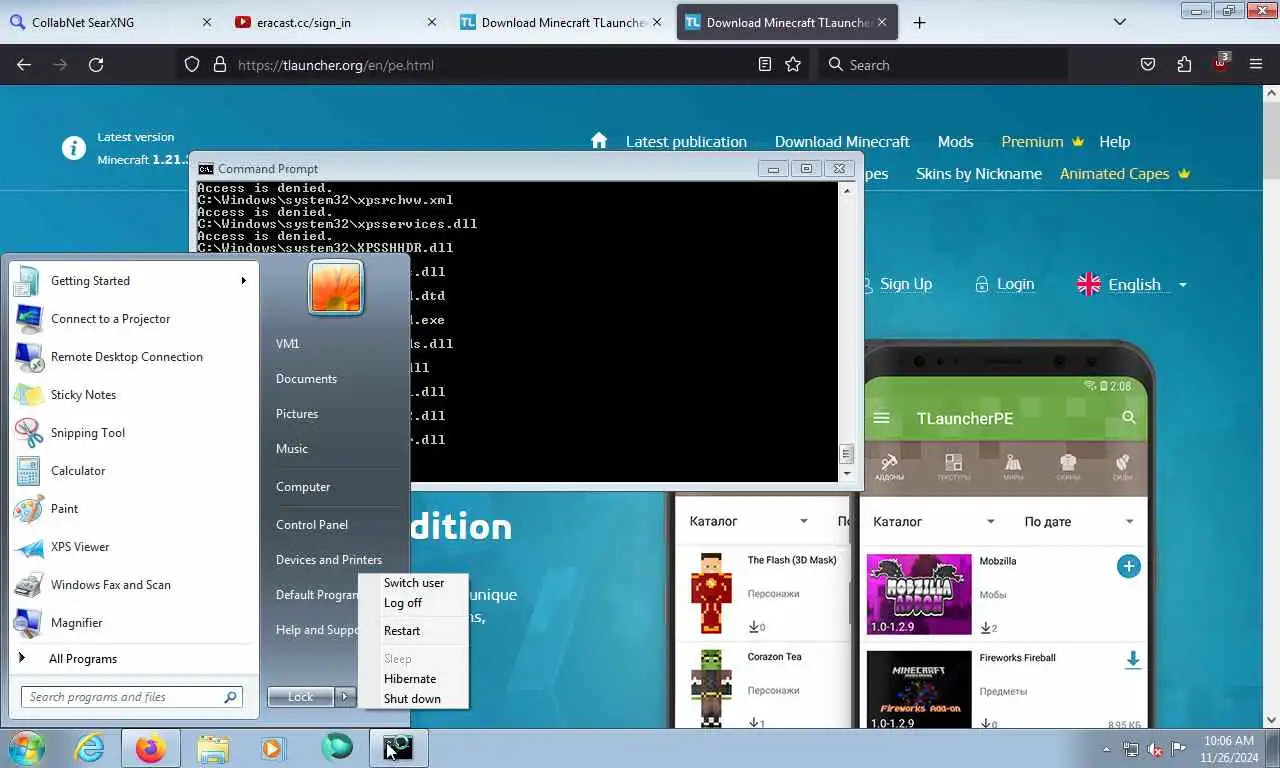The width and height of the screenshot is (1280, 768).
Task: Click the Login link
Action: click(1015, 284)
